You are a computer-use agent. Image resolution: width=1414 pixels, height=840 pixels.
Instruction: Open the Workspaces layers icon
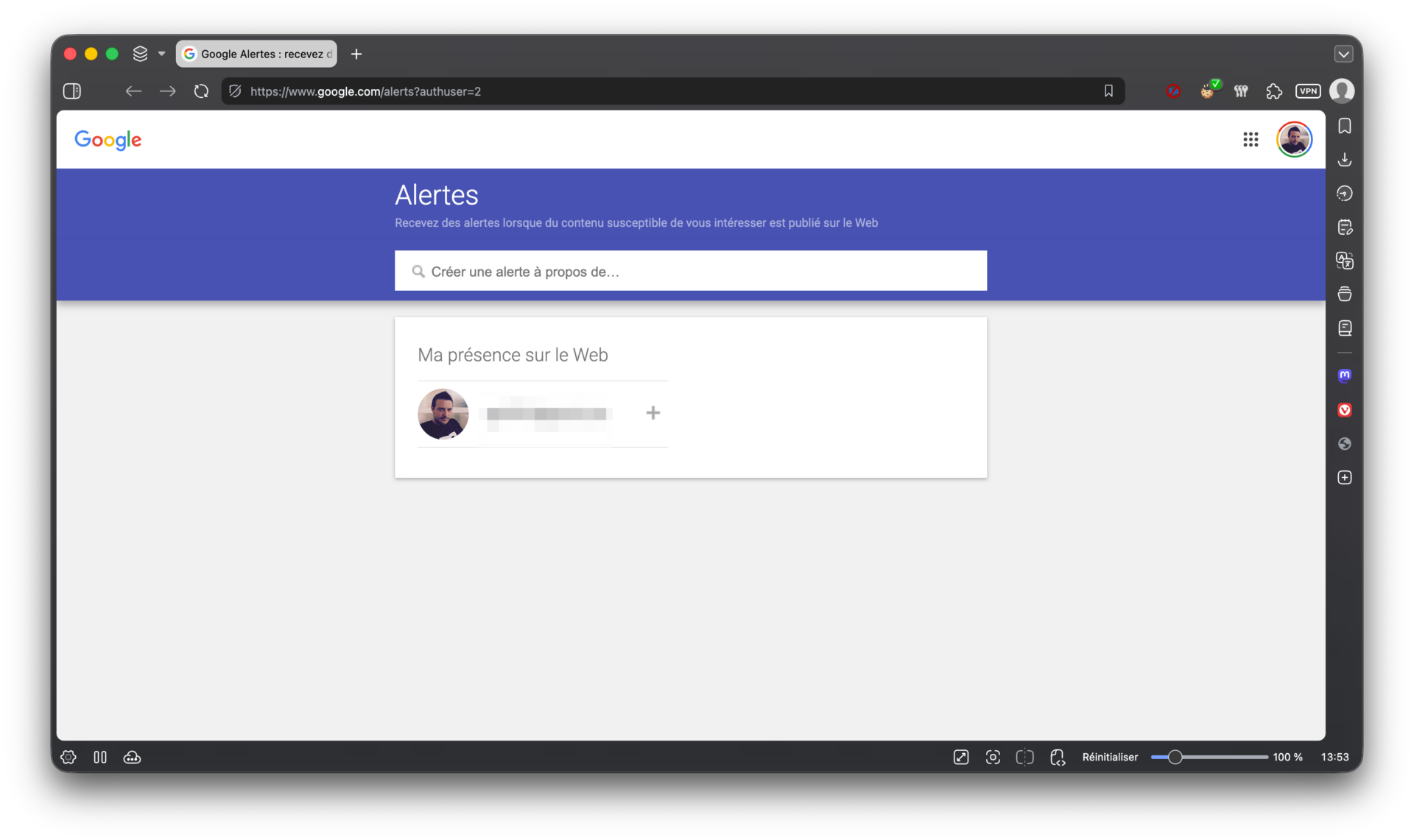140,54
